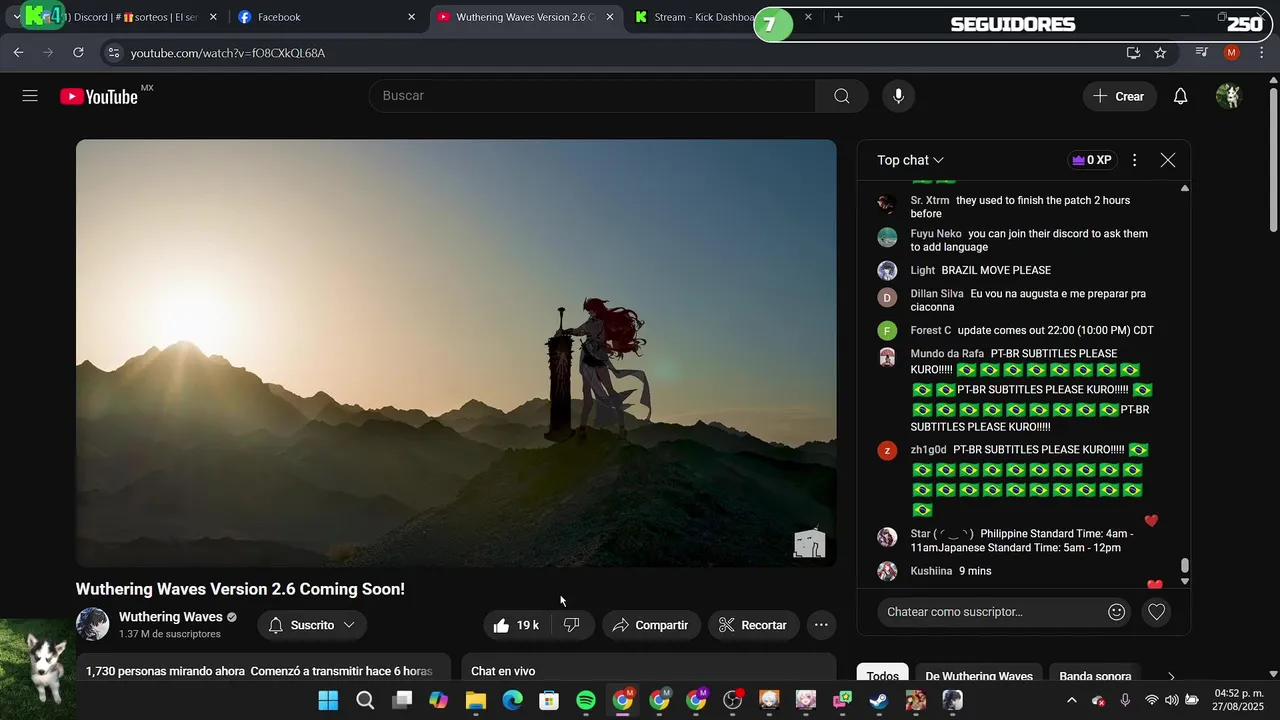The width and height of the screenshot is (1280, 720).
Task: Show hidden system tray icons
Action: click(1072, 701)
